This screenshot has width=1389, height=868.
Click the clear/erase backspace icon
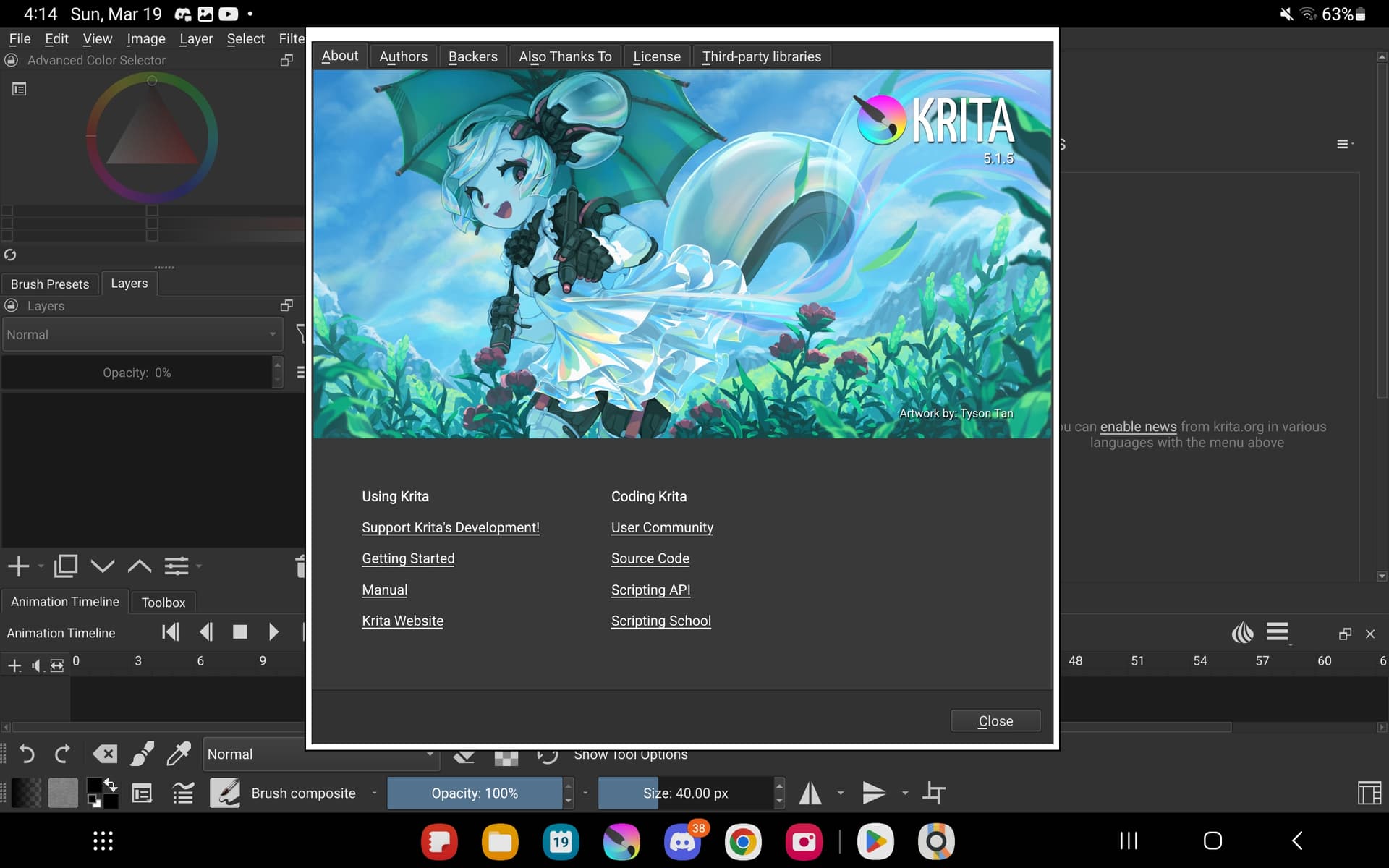coord(105,754)
